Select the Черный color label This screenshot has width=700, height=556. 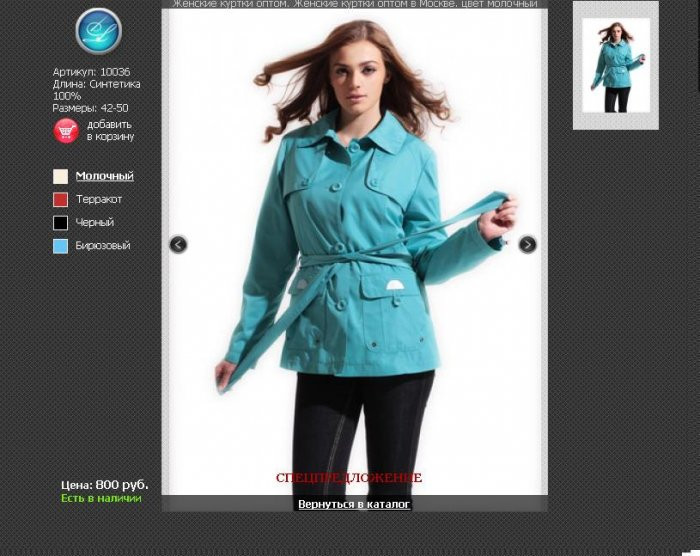pos(95,222)
